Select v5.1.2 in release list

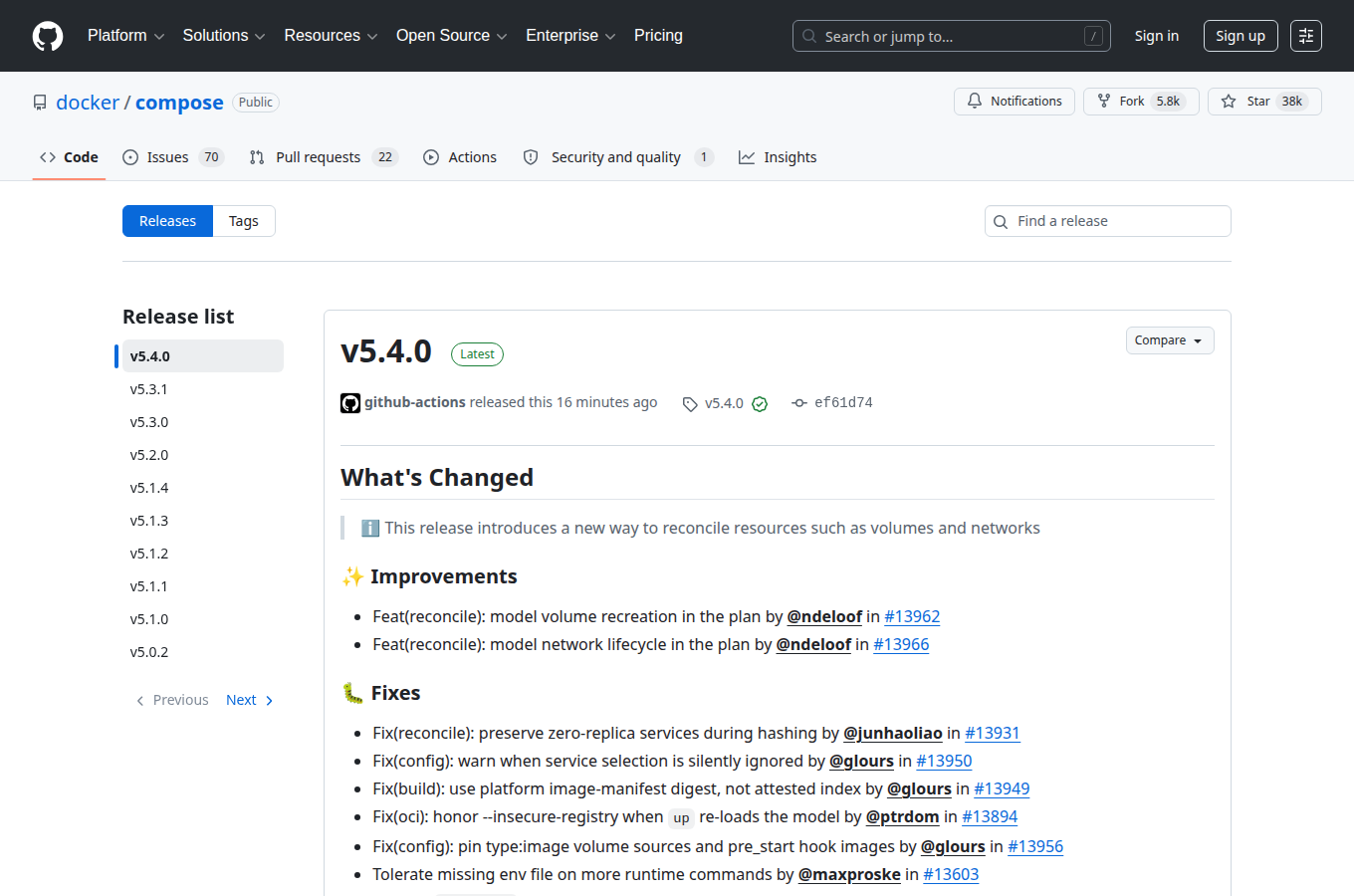coord(203,554)
